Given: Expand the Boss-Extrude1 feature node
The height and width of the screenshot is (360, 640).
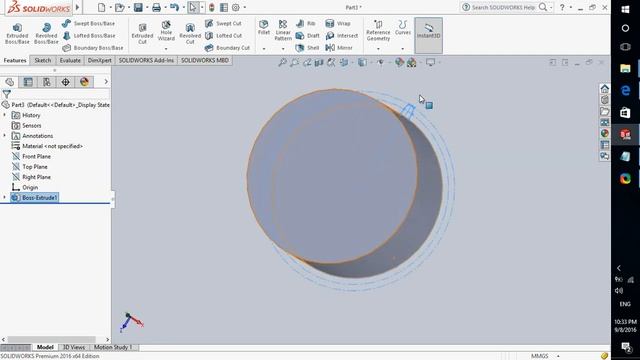Looking at the screenshot, I should [5, 198].
